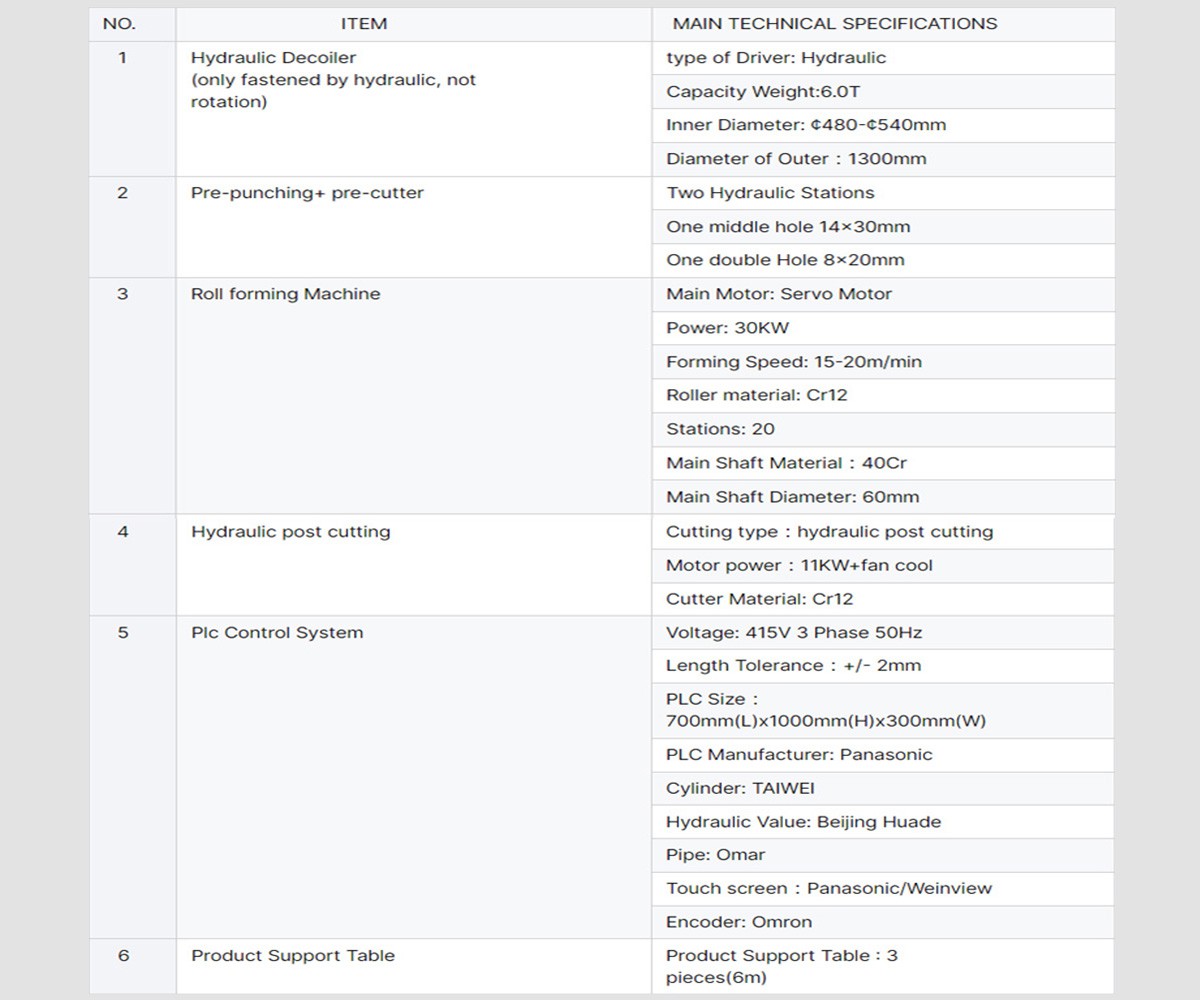The height and width of the screenshot is (1000, 1200).
Task: Click the Product Support Table item cell
Action: [293, 956]
